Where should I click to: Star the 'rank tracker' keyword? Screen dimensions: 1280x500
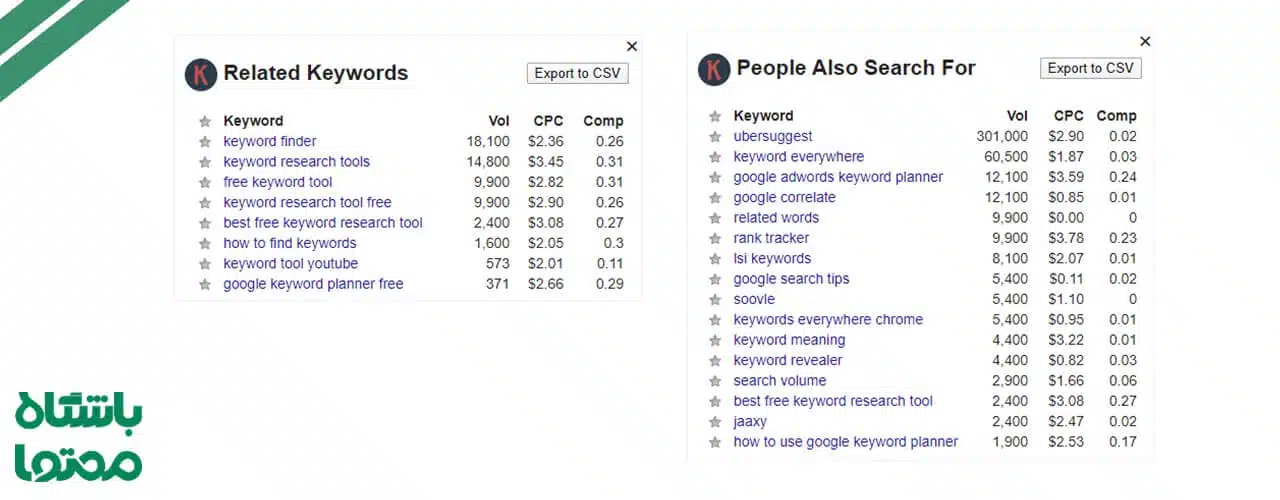715,239
